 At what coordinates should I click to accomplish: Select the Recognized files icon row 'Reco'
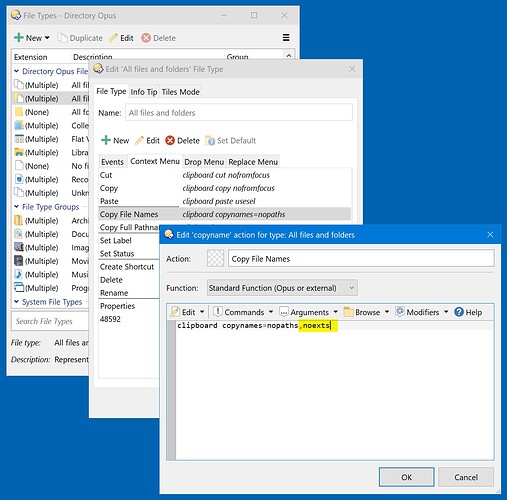pyautogui.click(x=51, y=179)
